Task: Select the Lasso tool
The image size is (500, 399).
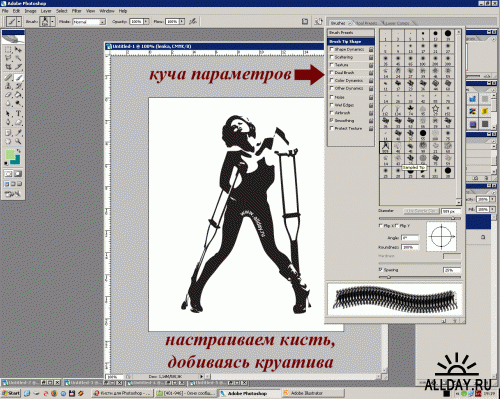Action: (x=8, y=58)
